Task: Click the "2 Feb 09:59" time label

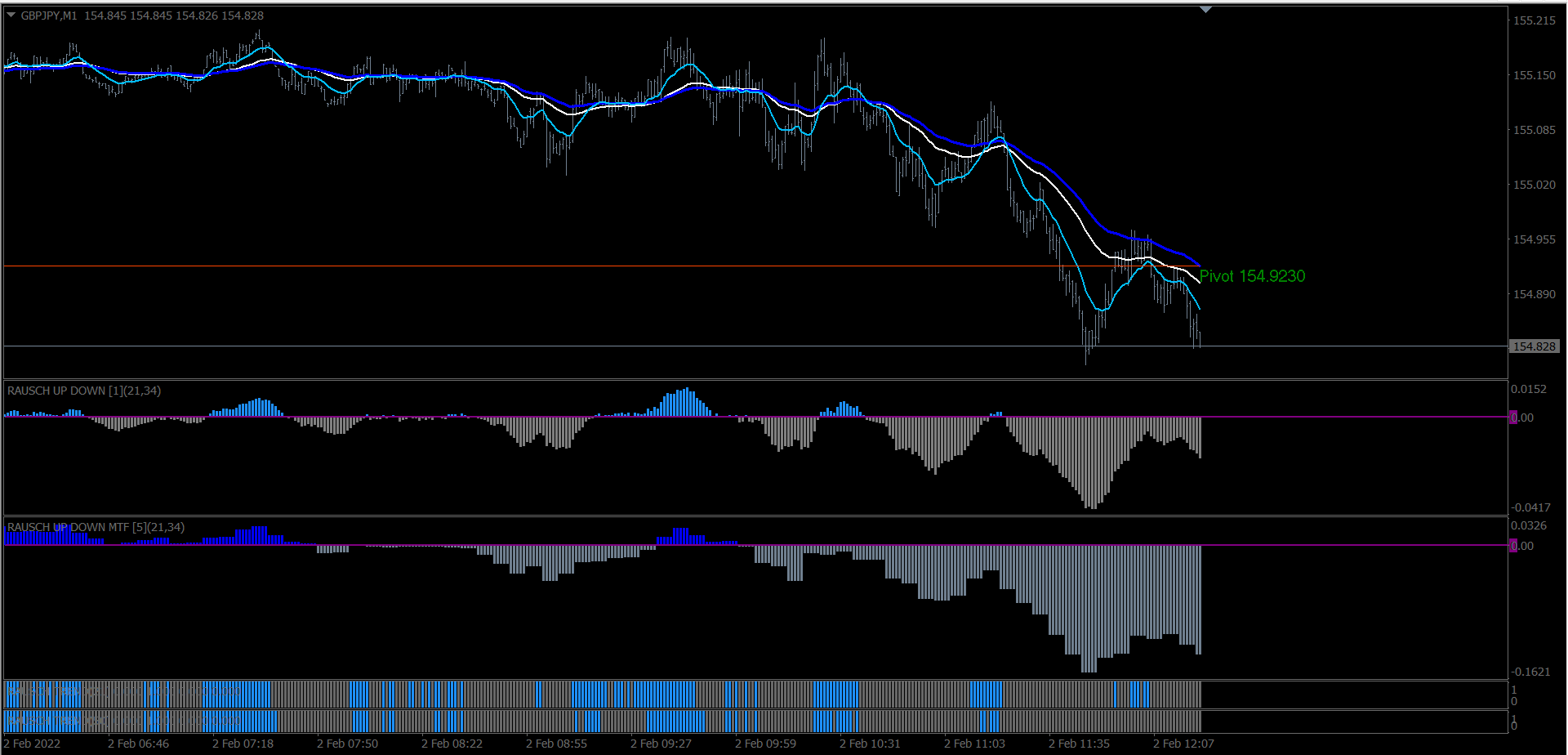Action: (x=765, y=744)
